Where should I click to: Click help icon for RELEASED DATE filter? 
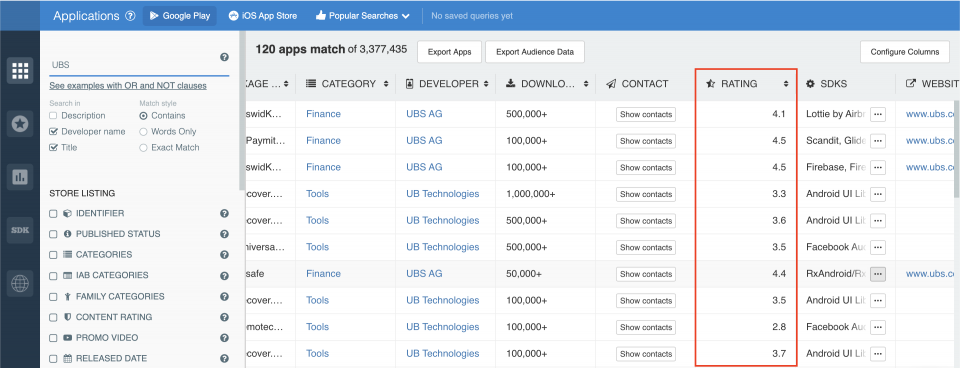(x=224, y=358)
